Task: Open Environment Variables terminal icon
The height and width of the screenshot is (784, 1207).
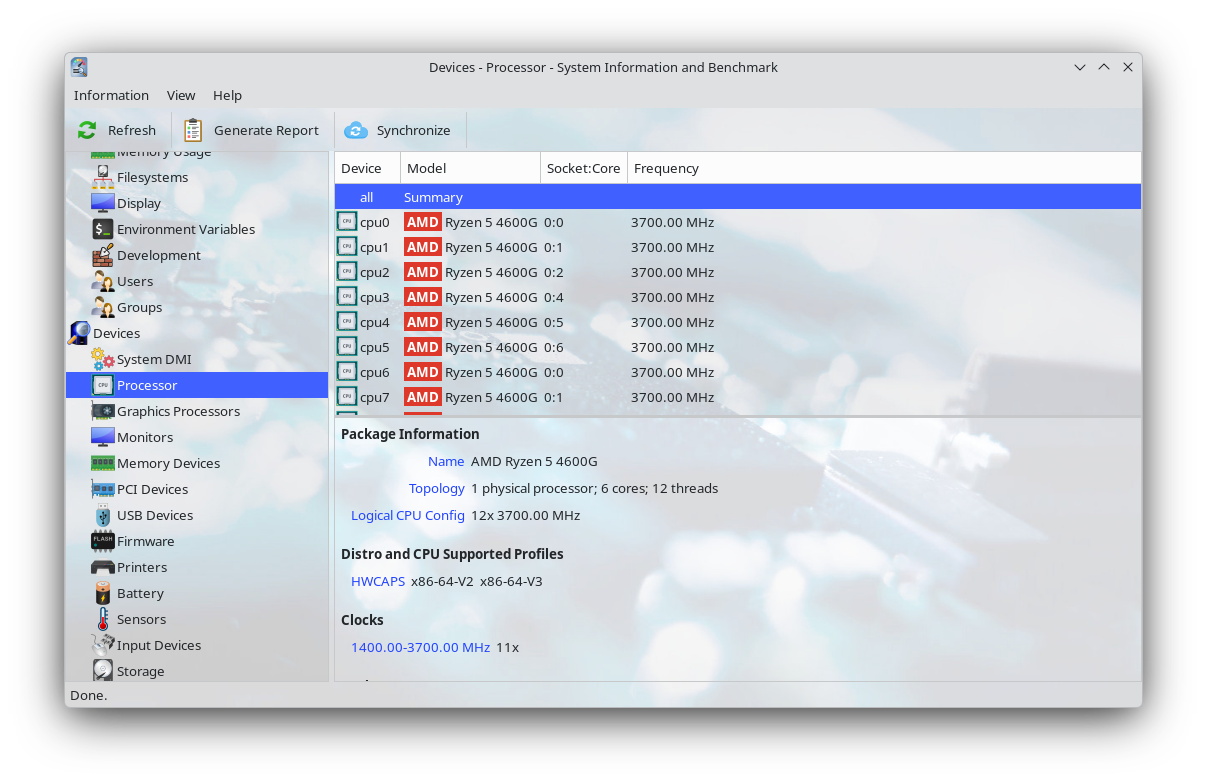Action: click(103, 229)
